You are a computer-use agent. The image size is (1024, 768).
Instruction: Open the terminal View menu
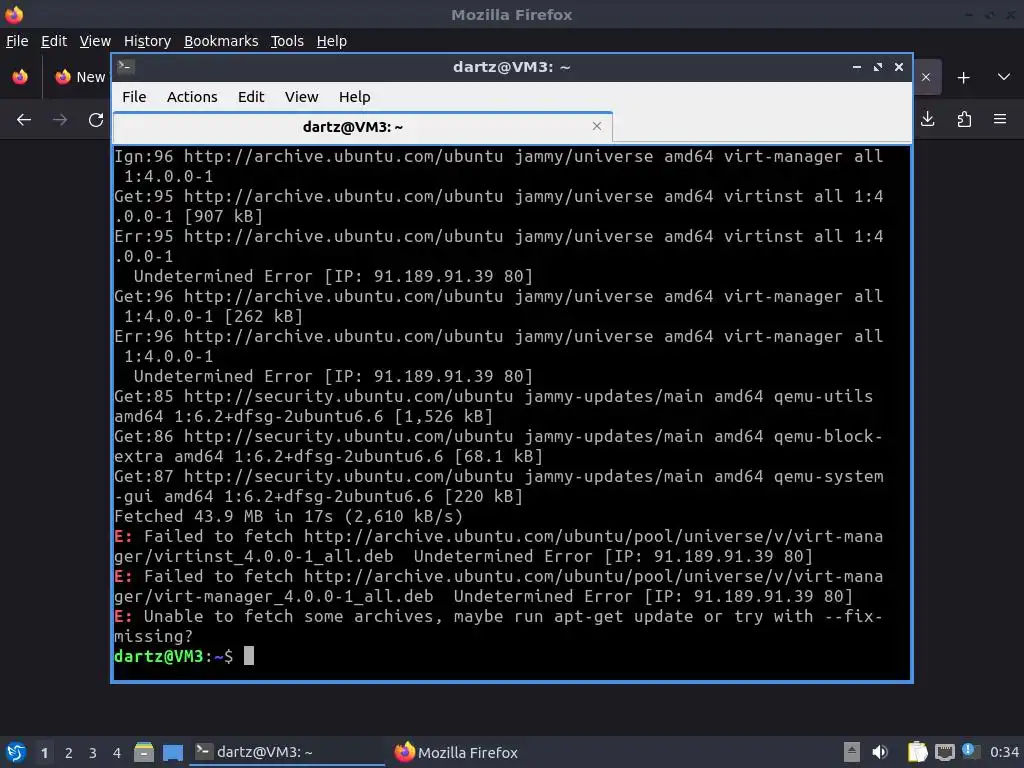[301, 97]
